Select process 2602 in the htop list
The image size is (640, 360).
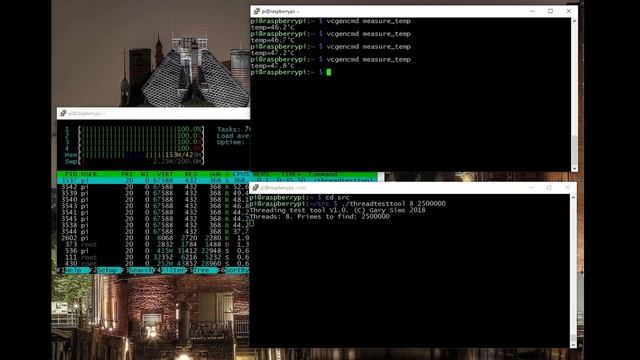[153, 238]
